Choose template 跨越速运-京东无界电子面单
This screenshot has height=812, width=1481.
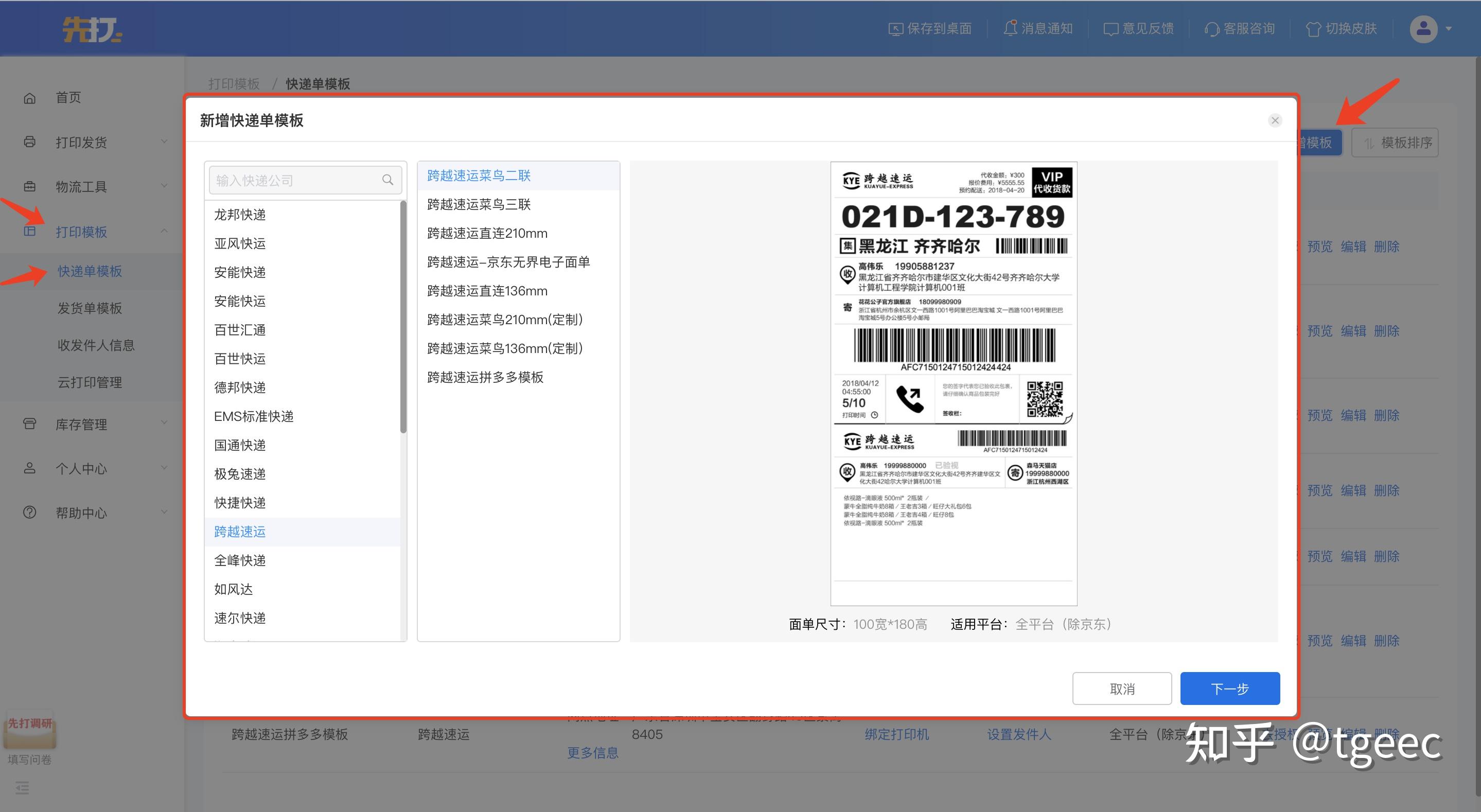(x=519, y=261)
